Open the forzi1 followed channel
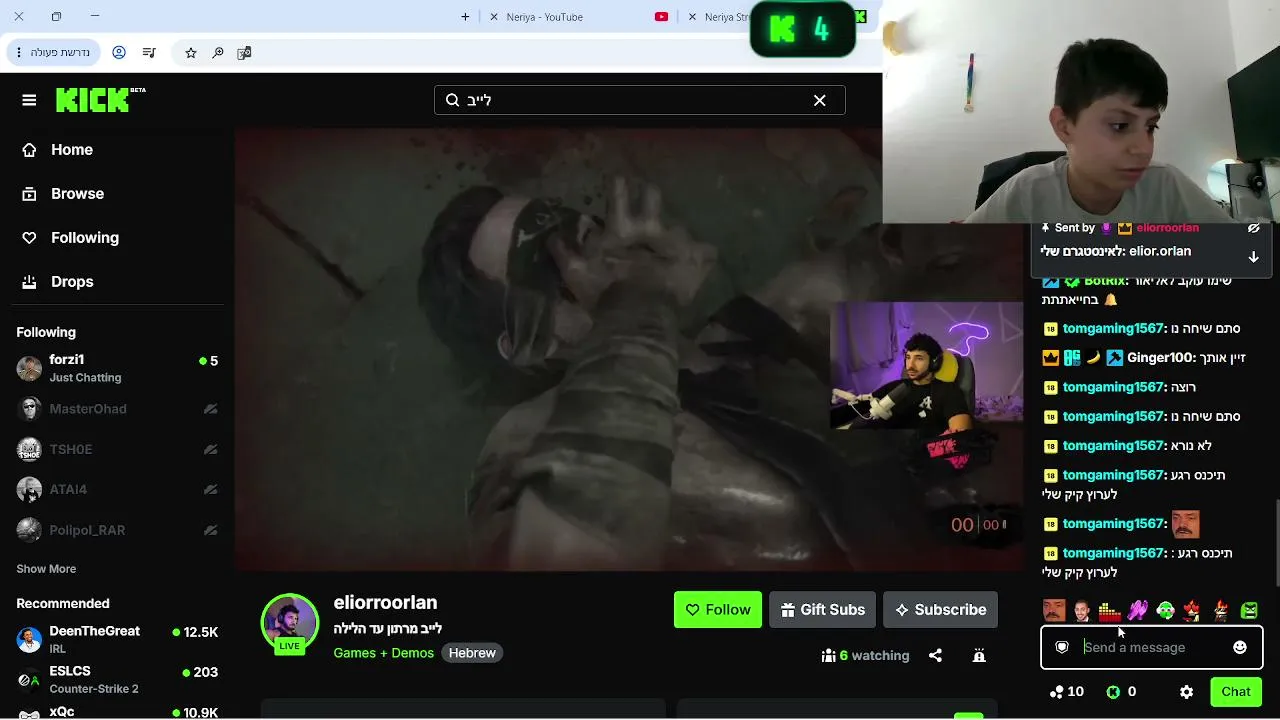The width and height of the screenshot is (1280, 720). [x=116, y=368]
